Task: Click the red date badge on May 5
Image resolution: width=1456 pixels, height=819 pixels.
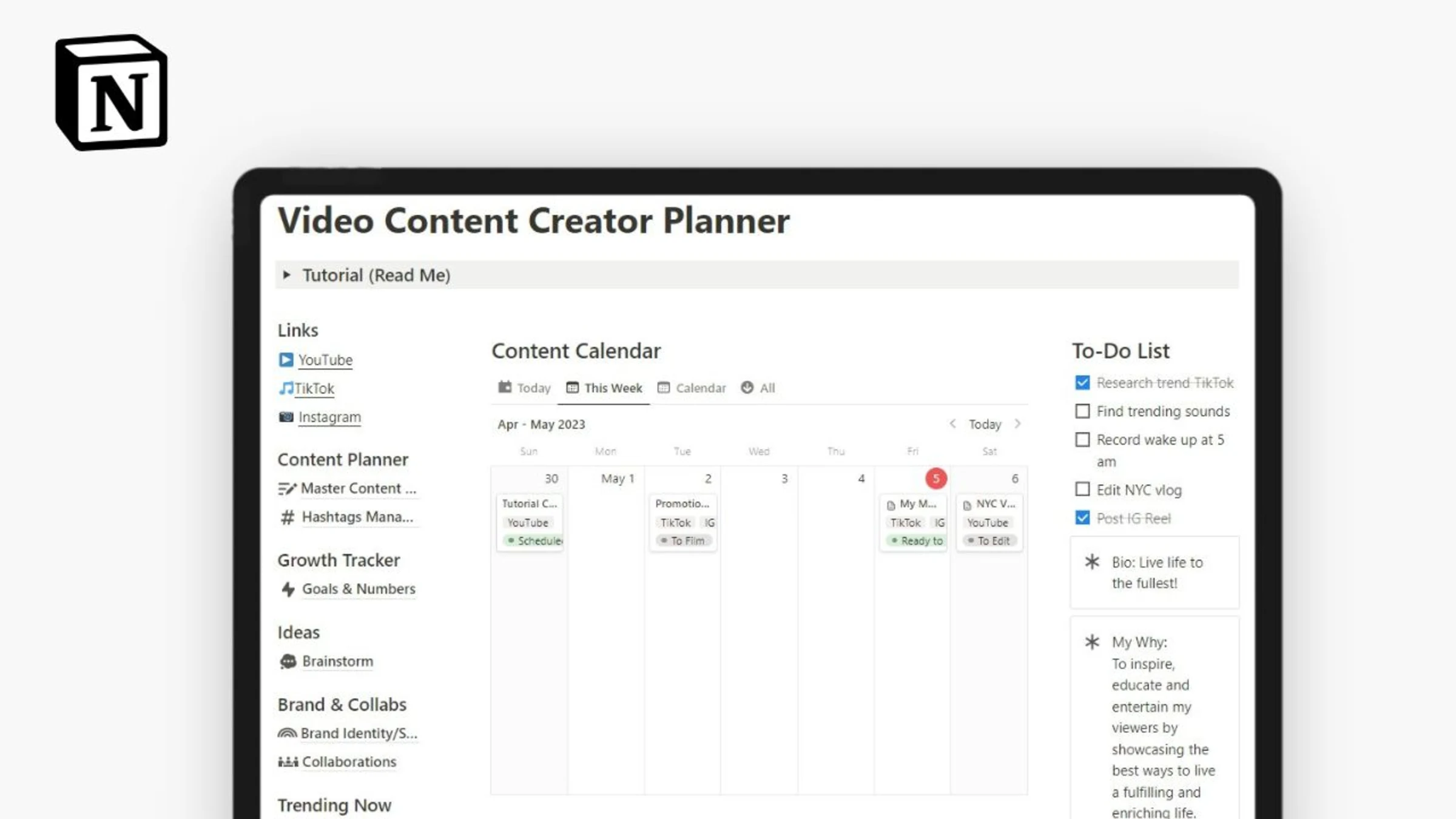Action: (935, 478)
